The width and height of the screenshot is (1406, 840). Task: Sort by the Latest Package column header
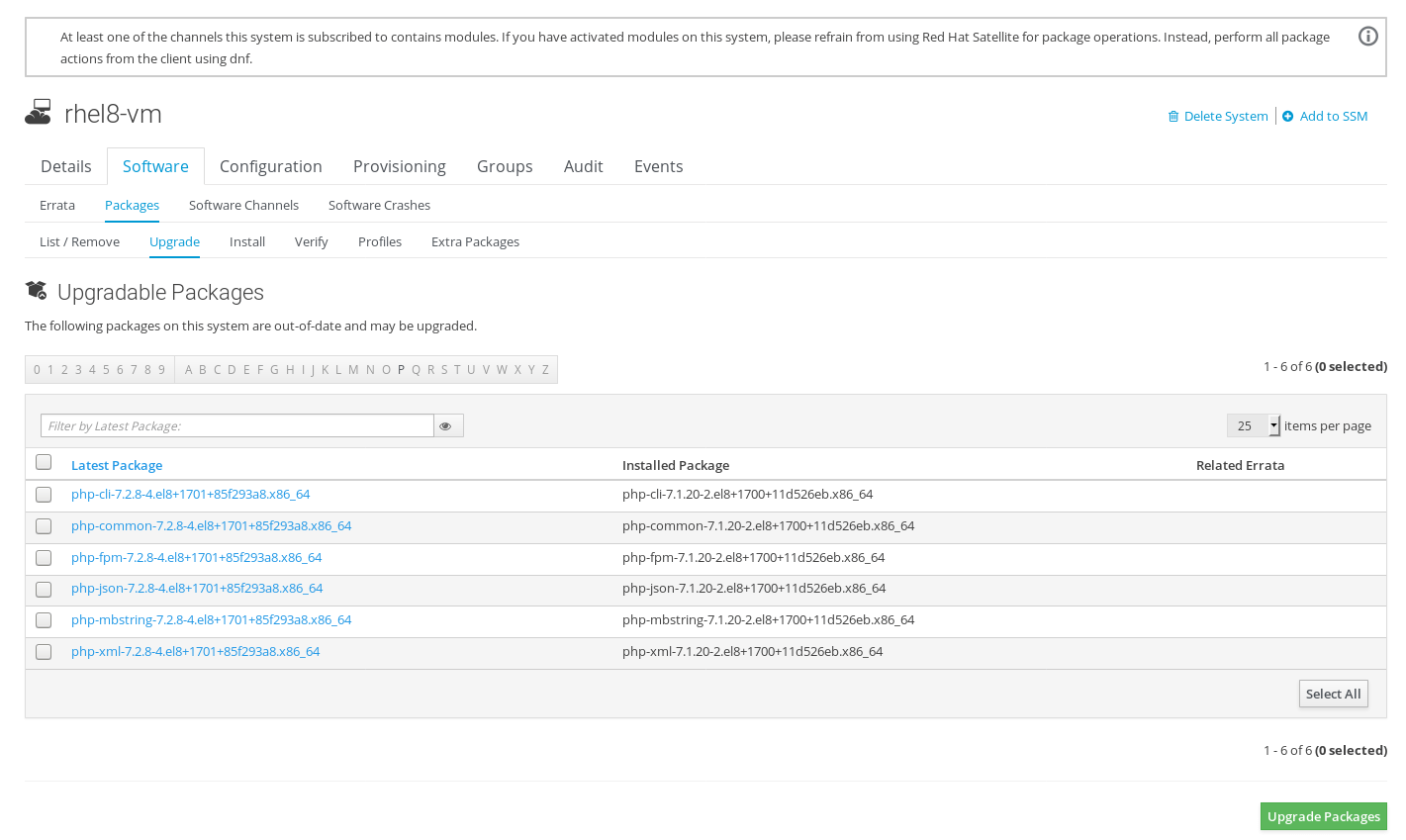(117, 466)
